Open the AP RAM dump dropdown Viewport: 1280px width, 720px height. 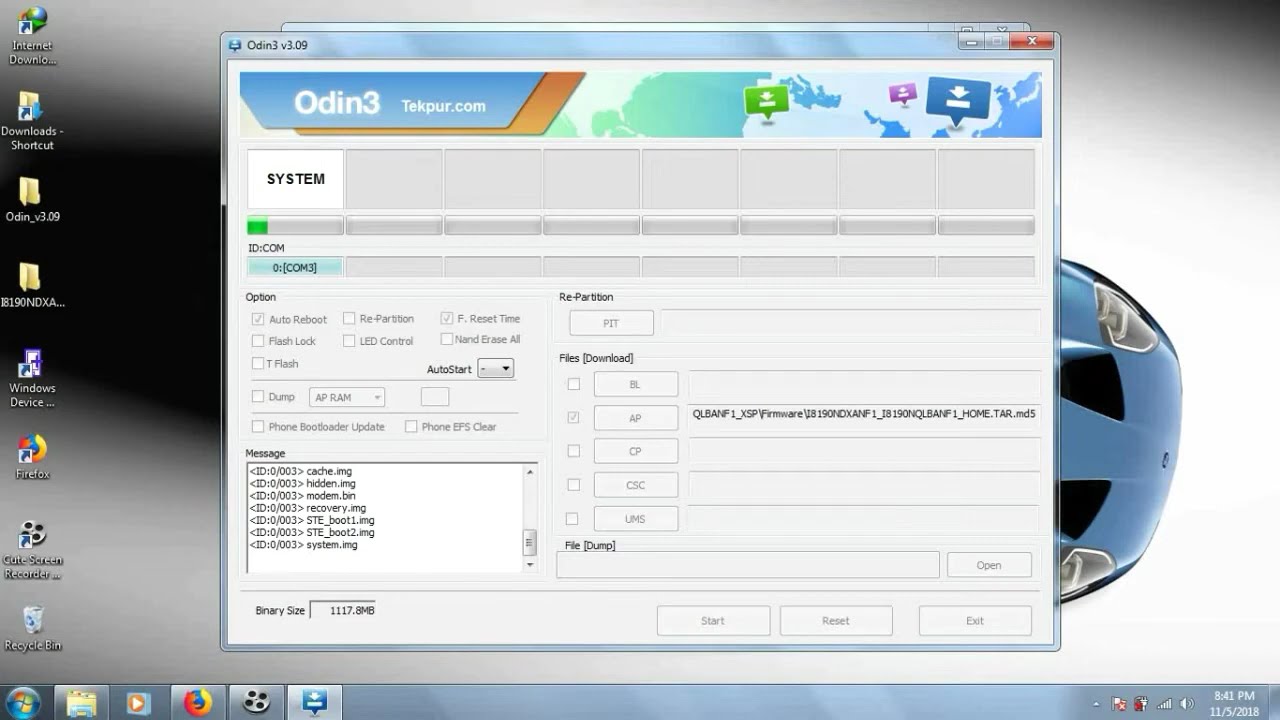click(347, 397)
